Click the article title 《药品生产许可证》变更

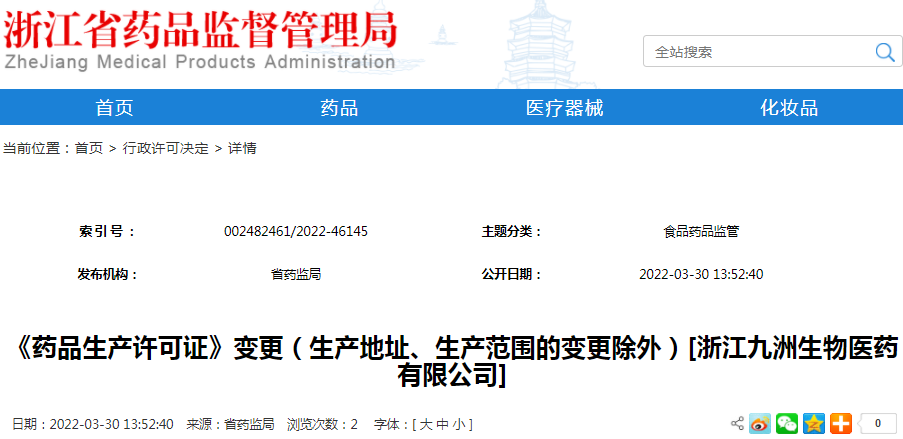452,362
